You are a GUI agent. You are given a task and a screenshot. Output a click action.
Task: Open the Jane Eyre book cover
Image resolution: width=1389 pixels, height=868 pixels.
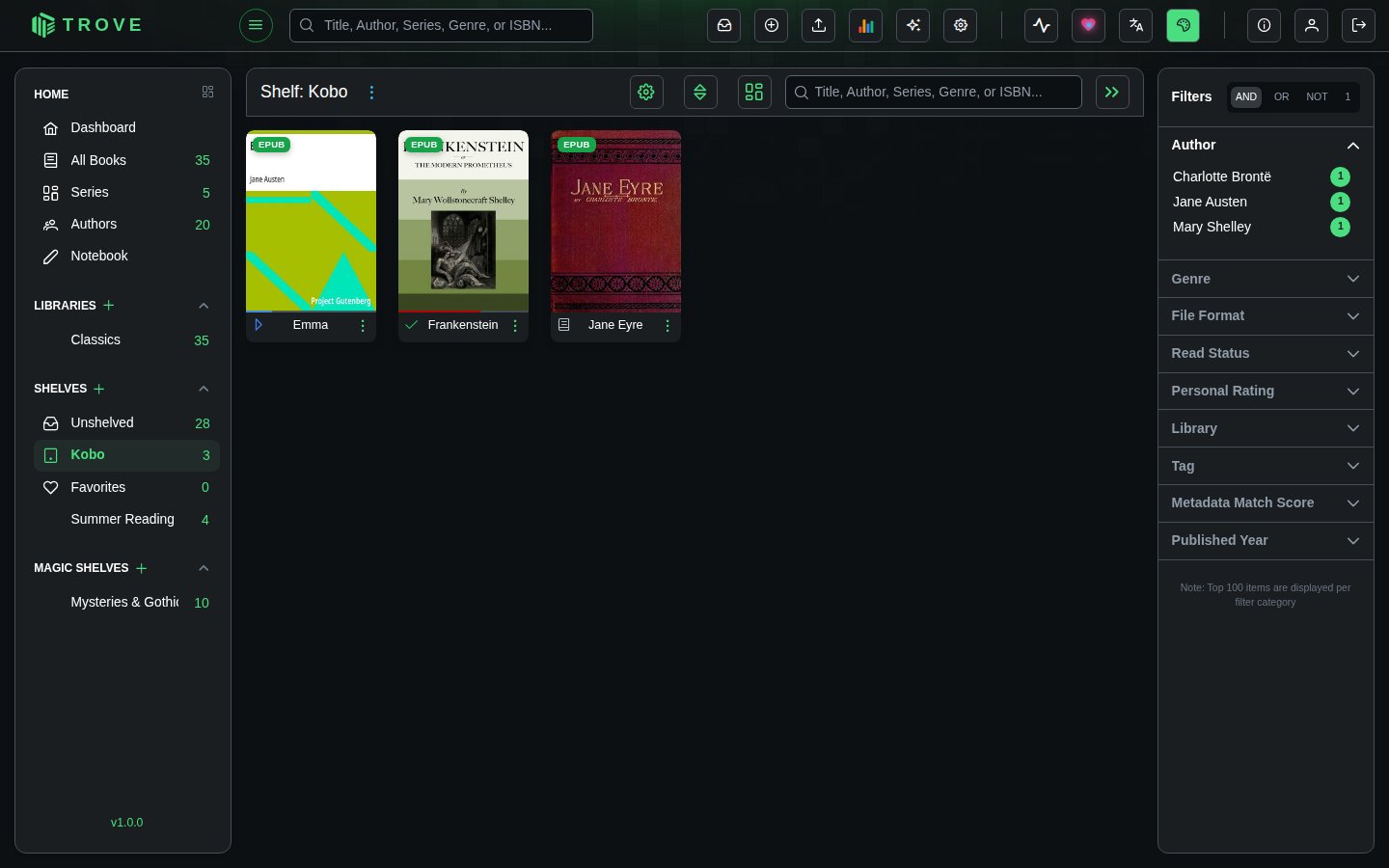coord(615,221)
